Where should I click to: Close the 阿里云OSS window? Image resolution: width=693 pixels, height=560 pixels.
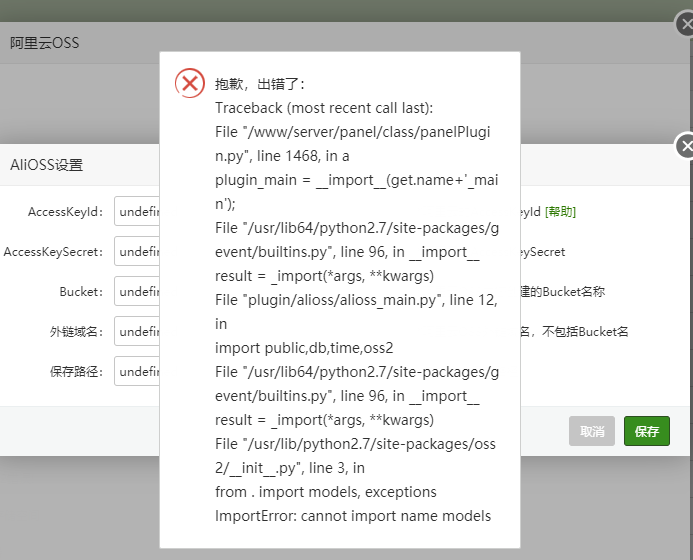685,24
